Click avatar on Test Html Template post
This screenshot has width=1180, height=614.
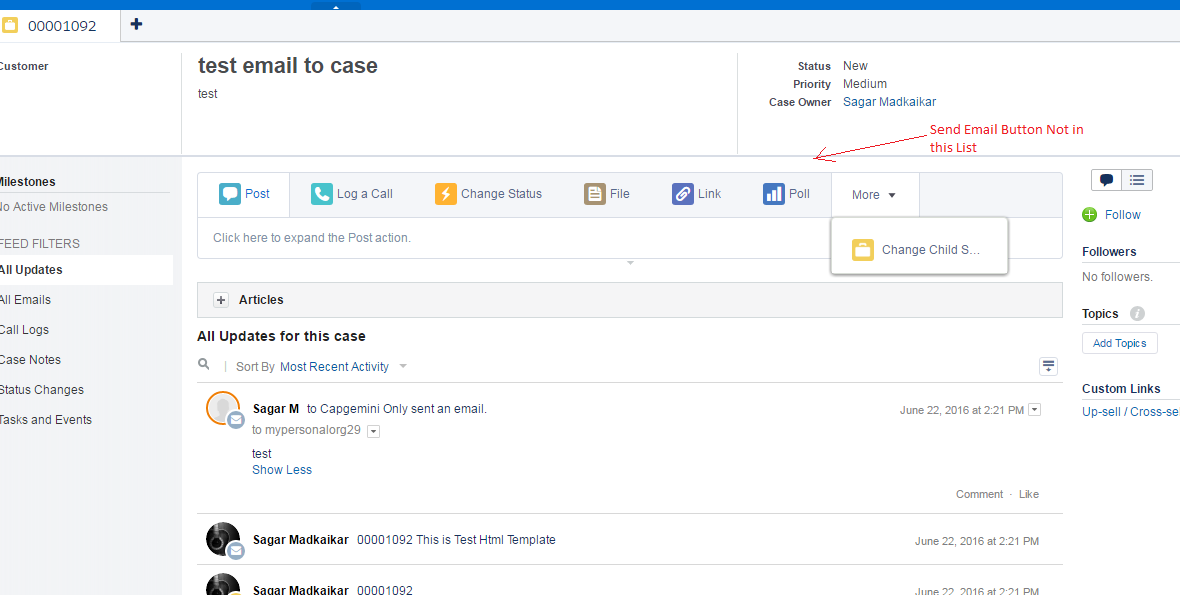[223, 539]
